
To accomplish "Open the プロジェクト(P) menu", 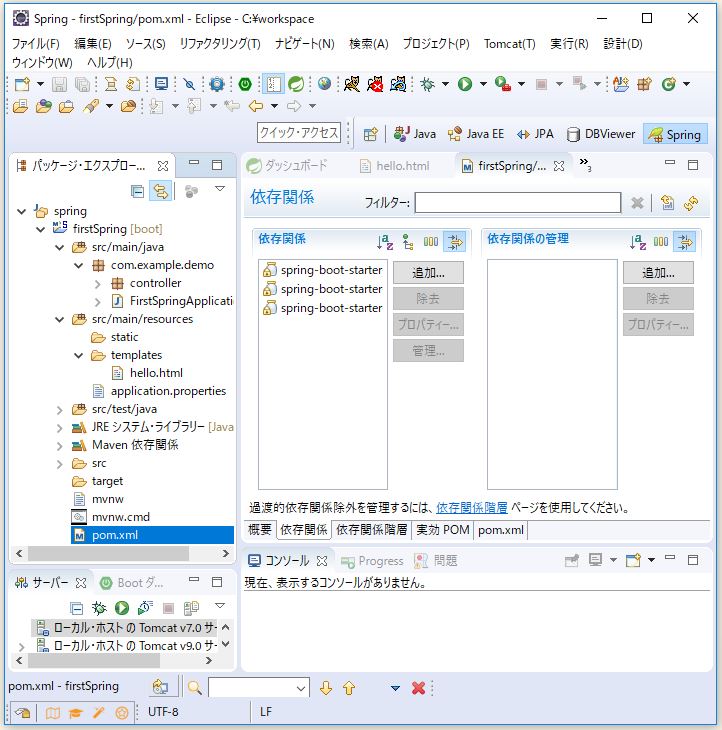I will pyautogui.click(x=436, y=44).
